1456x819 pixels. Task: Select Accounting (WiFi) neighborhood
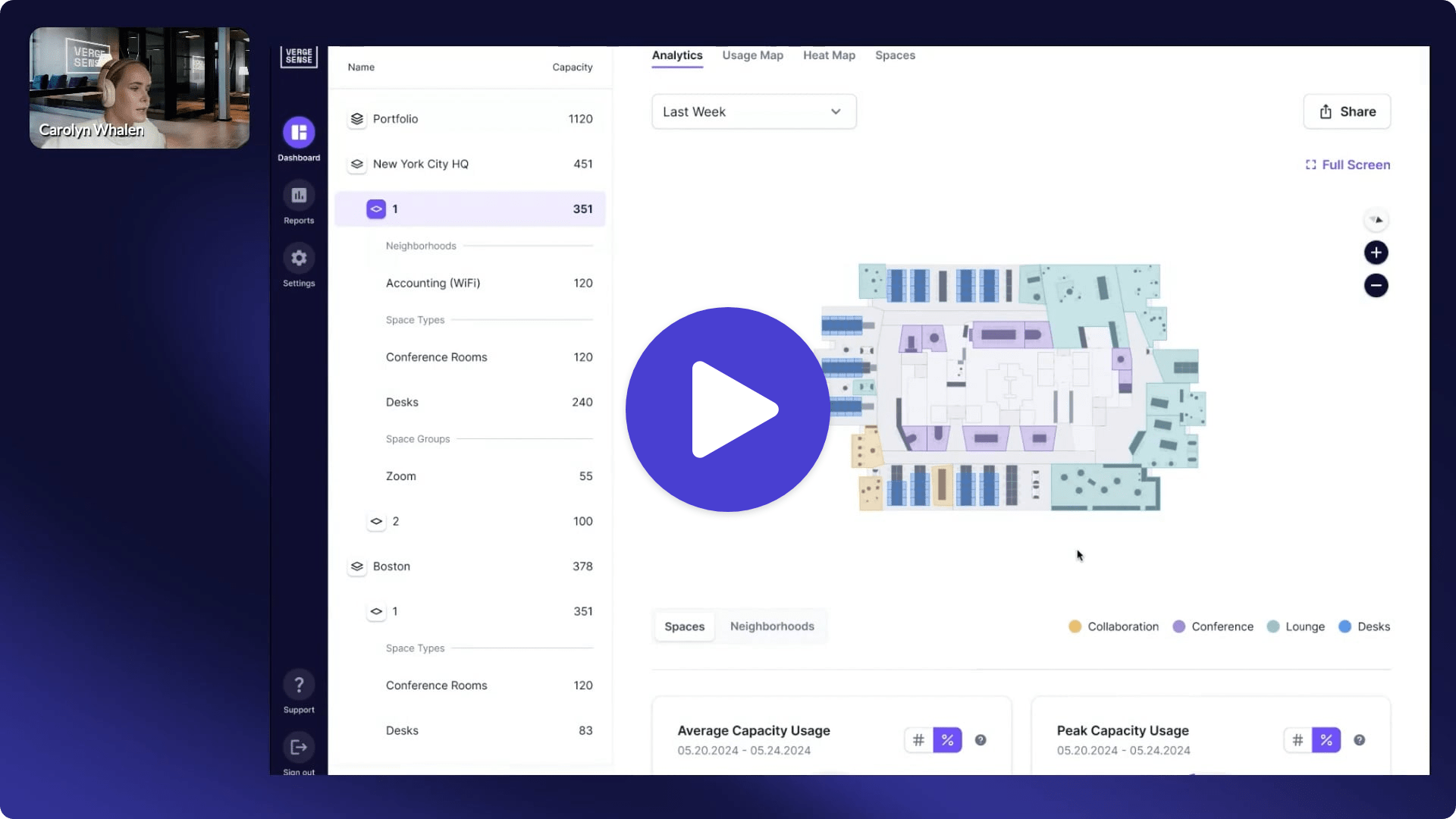470,283
